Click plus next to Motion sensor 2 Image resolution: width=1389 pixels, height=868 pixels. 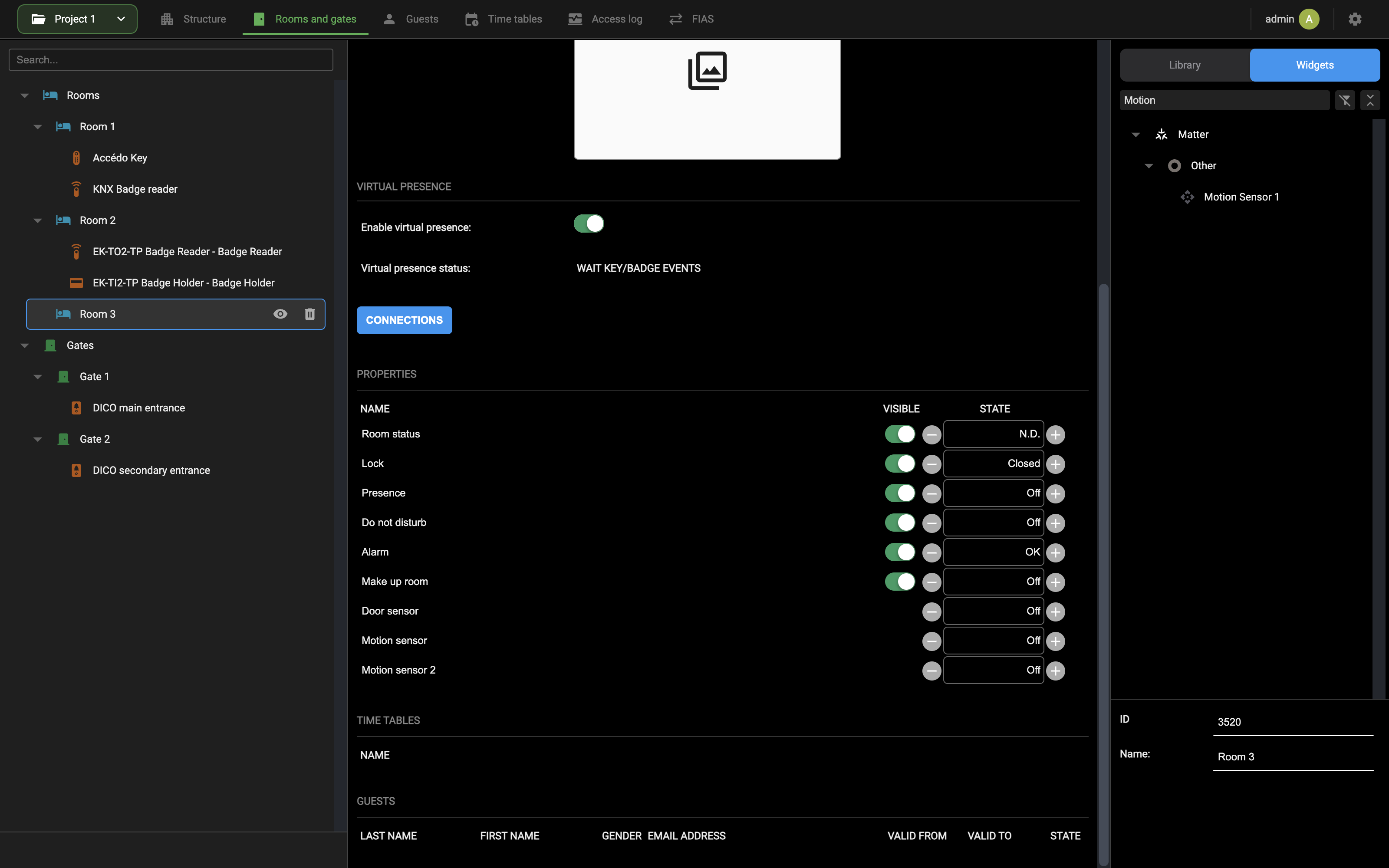(1056, 671)
